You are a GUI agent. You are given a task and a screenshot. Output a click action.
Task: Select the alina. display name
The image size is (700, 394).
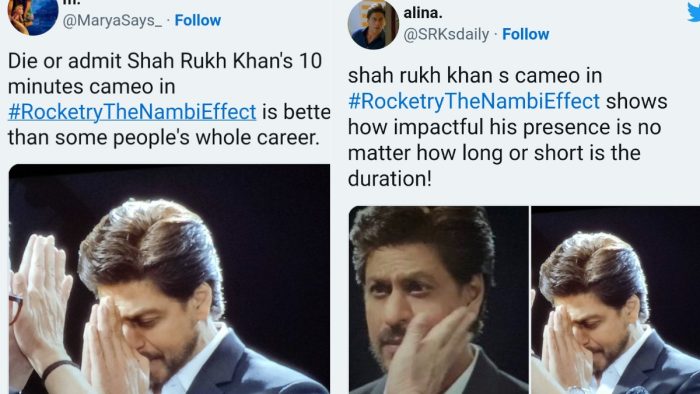click(423, 13)
